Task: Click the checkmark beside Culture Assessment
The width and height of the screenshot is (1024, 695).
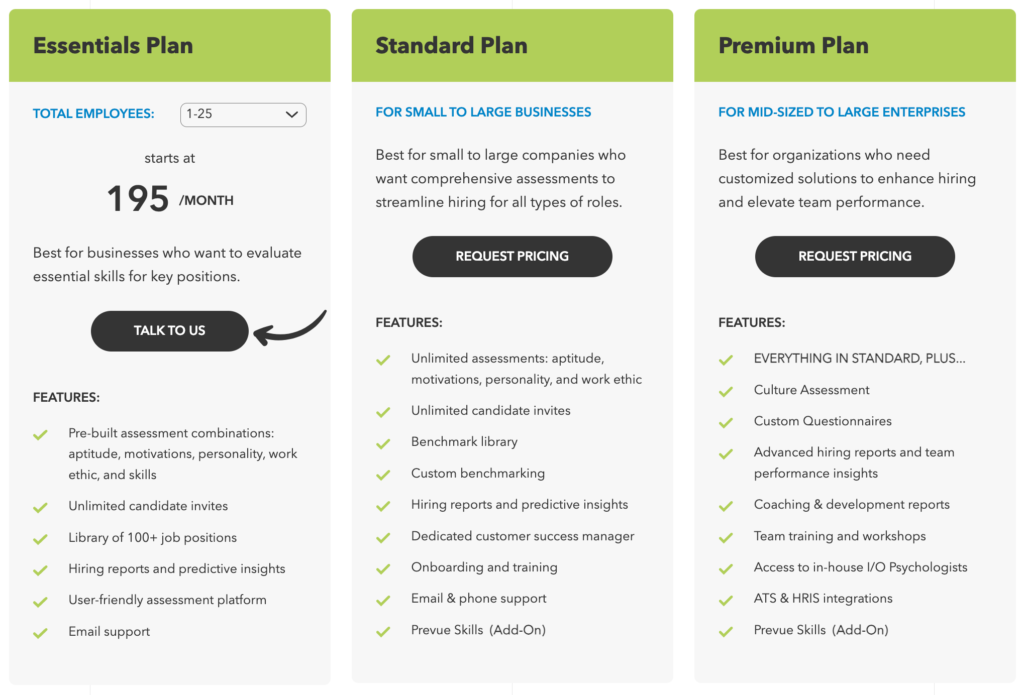Action: click(726, 391)
